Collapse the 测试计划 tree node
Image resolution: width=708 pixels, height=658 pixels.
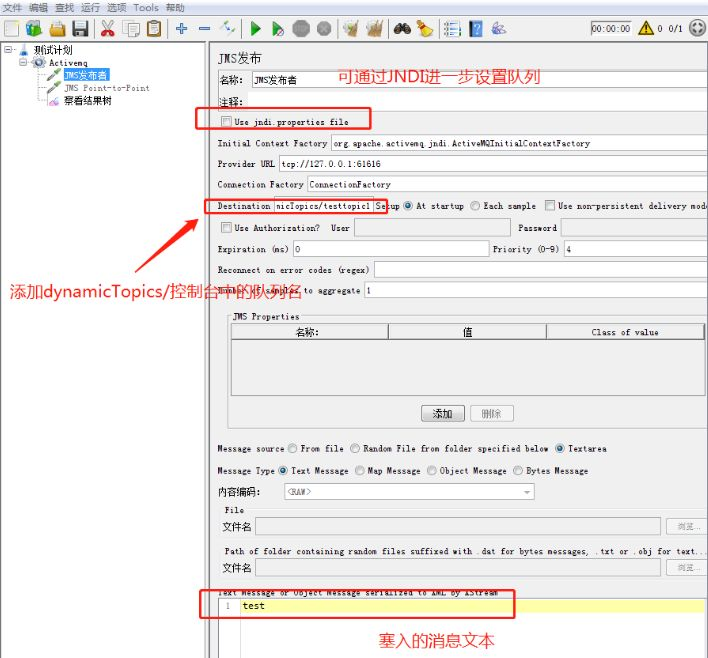coord(8,50)
